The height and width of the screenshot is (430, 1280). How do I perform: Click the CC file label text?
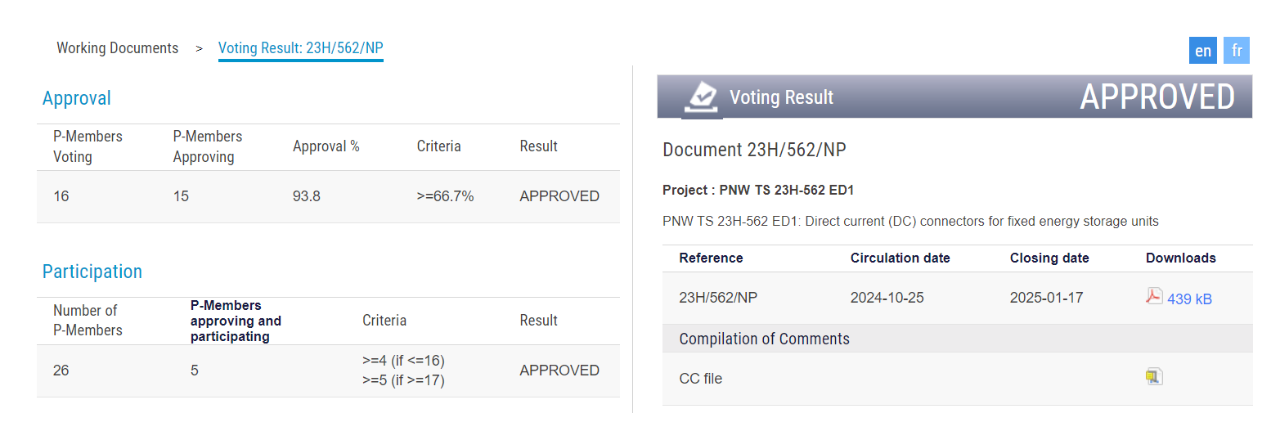coord(700,378)
